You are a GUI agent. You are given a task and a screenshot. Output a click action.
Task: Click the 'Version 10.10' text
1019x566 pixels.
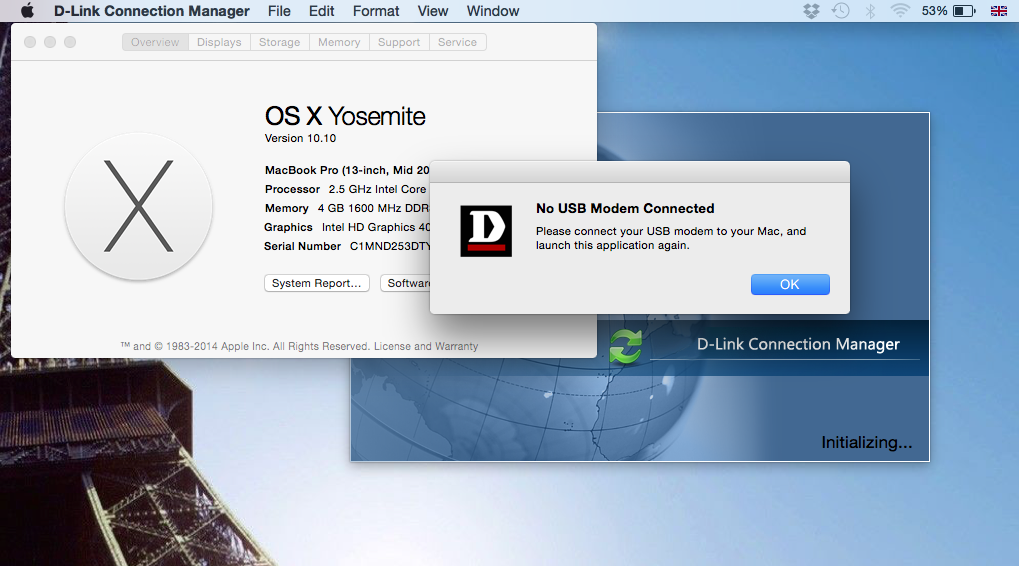pos(300,138)
